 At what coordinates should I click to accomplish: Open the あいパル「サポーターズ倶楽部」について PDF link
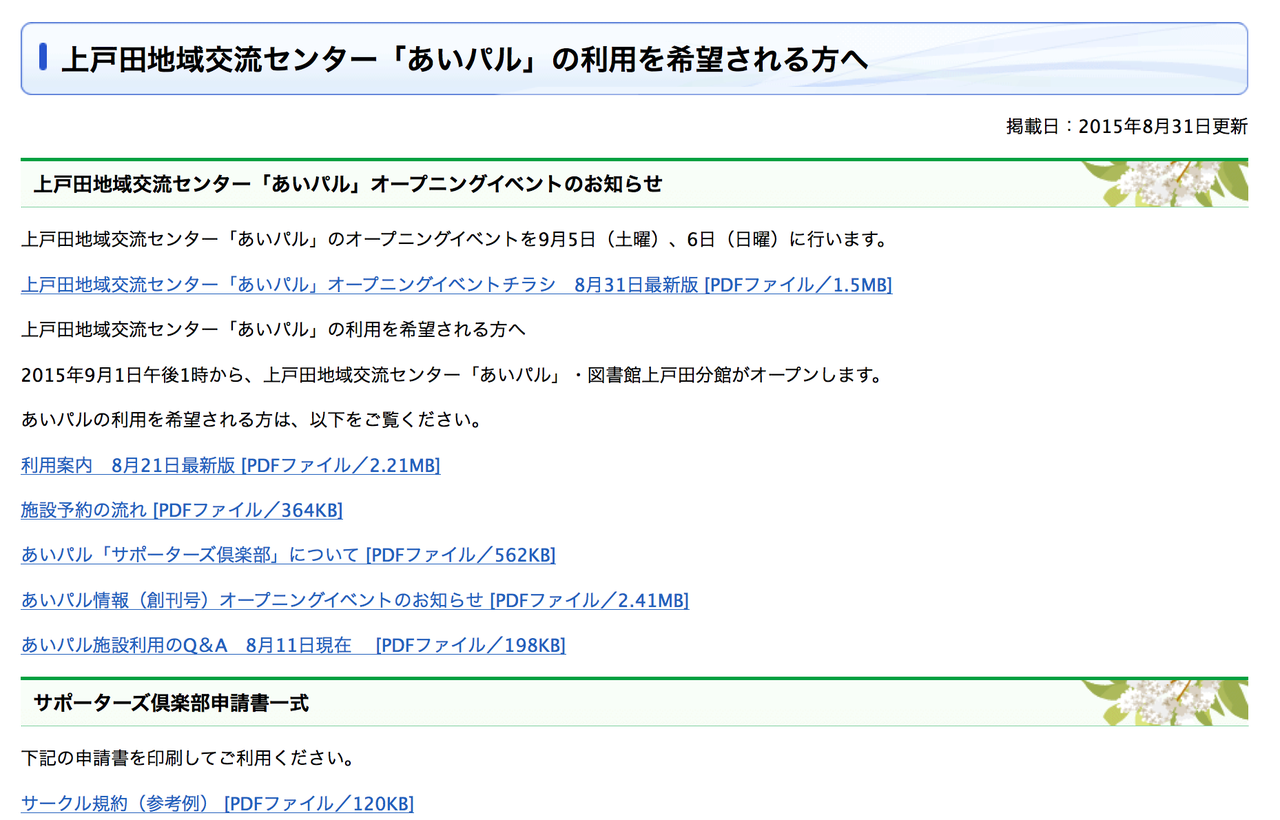pos(288,555)
